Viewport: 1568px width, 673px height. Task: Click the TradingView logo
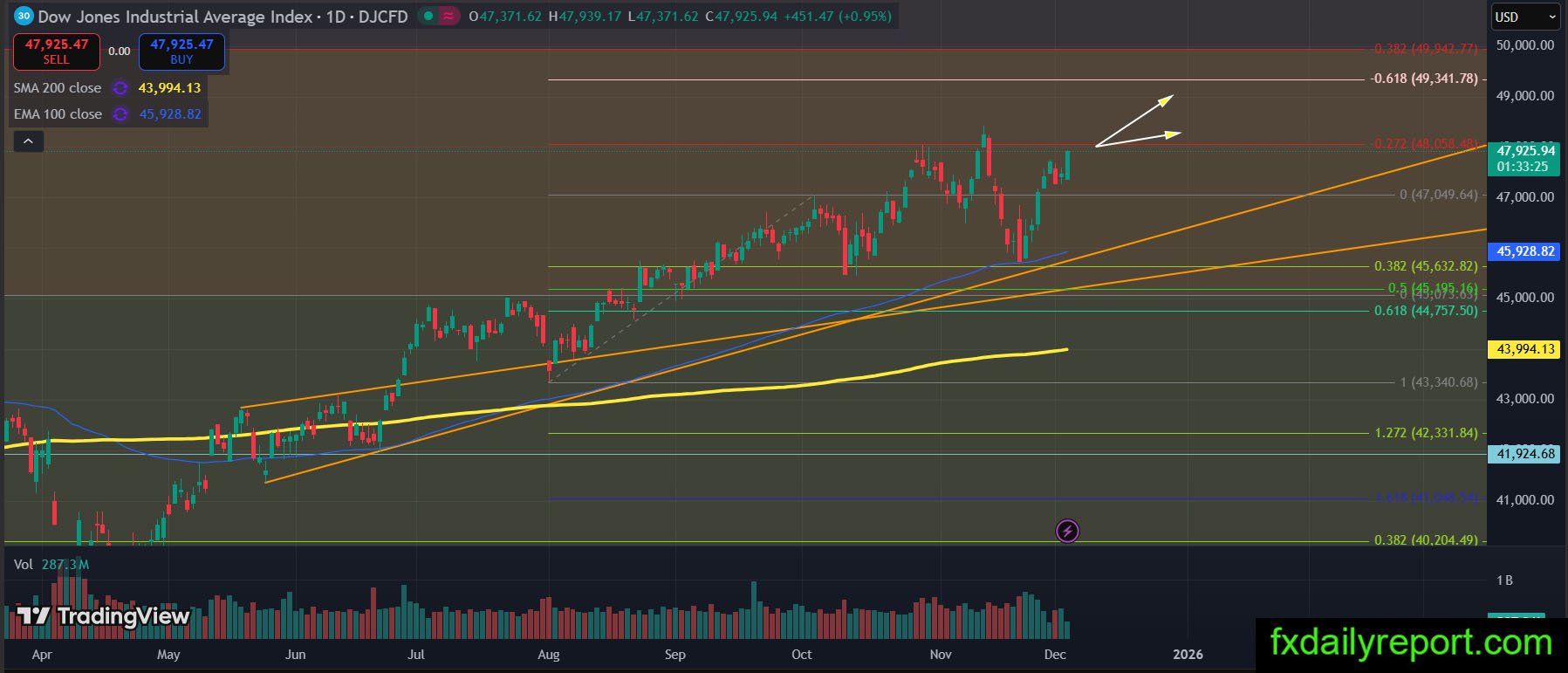(103, 616)
